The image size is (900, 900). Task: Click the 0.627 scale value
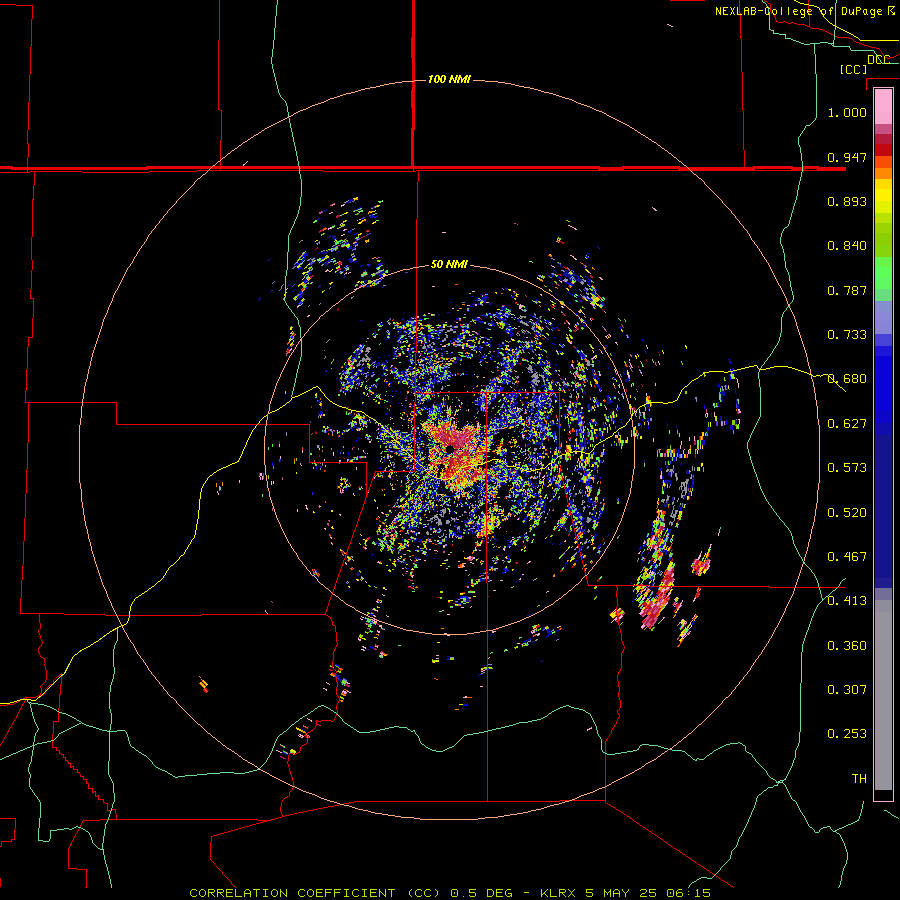[x=847, y=424]
